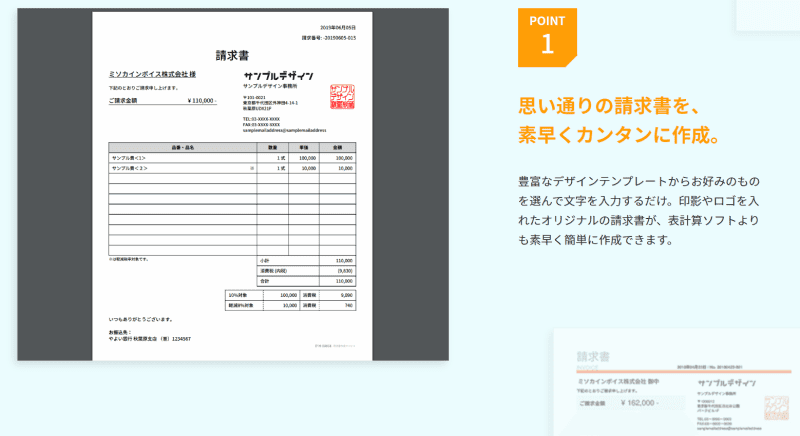Image resolution: width=800 pixels, height=436 pixels.
Task: Click heading line 素早くカンタンに作成。
Action: (x=619, y=135)
